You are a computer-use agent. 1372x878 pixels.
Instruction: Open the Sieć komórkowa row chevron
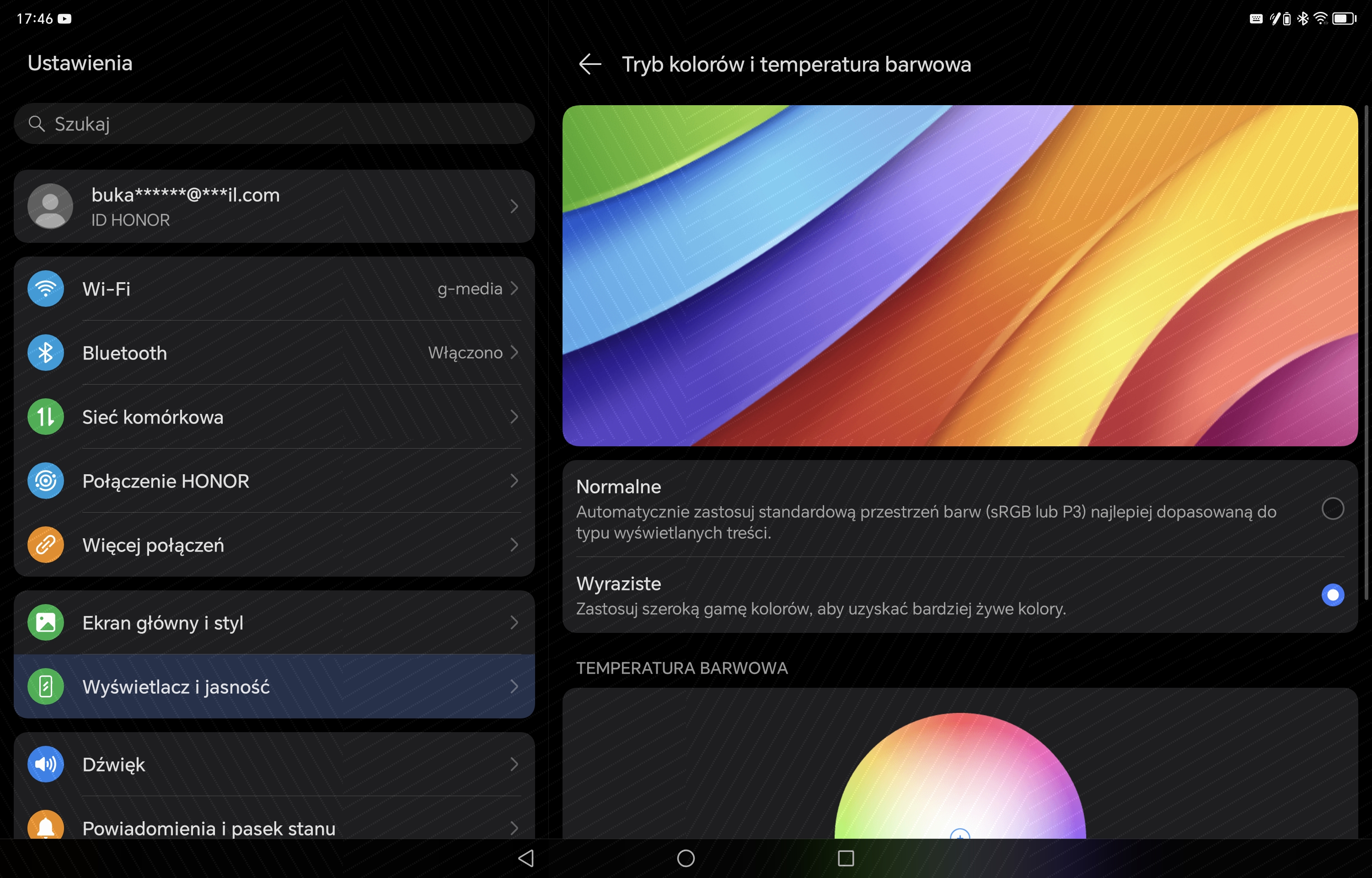click(514, 417)
